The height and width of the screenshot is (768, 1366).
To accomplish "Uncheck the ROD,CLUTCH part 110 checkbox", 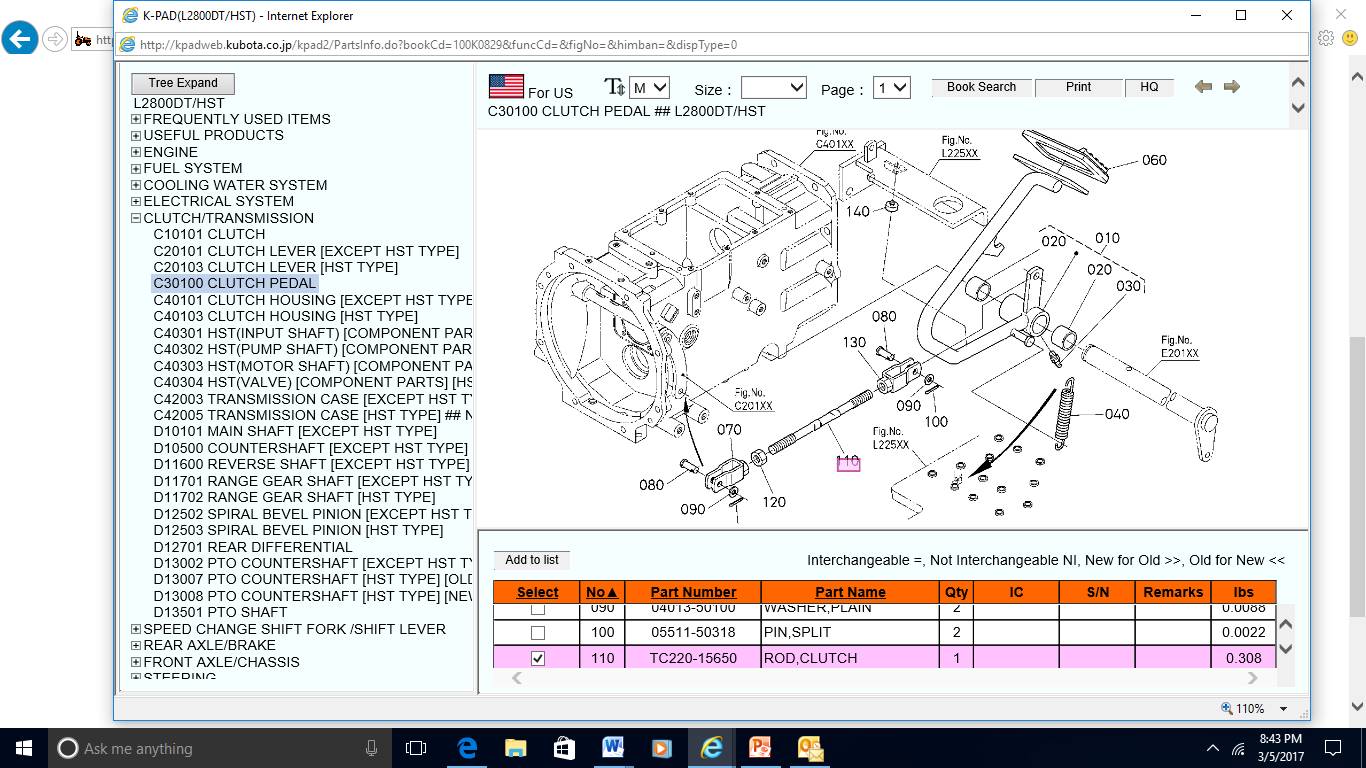I will pos(538,658).
